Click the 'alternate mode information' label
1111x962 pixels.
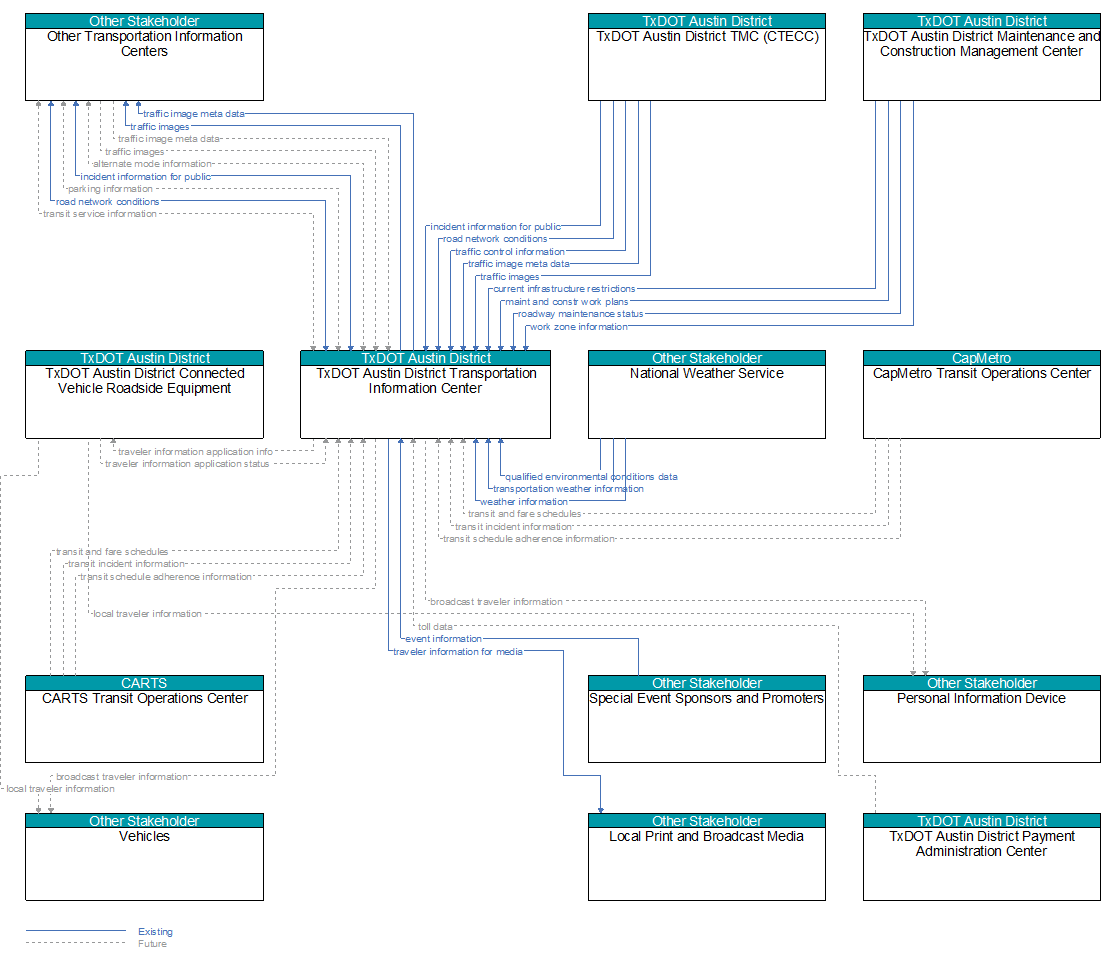coord(152,164)
